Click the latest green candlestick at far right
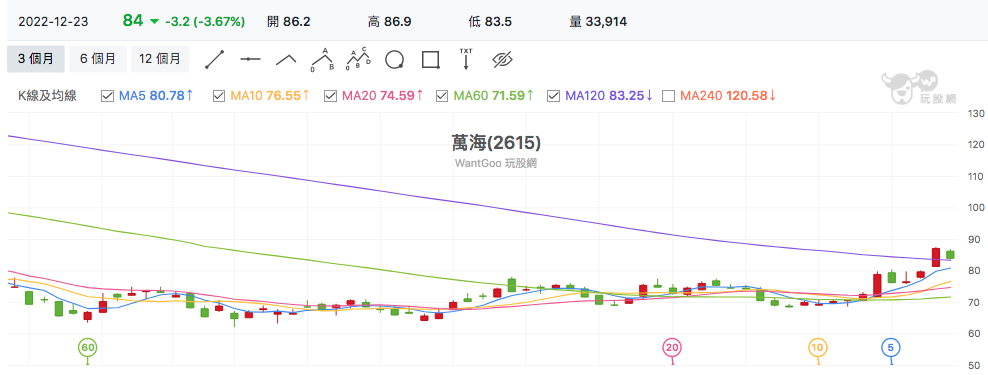This screenshot has width=988, height=375. click(950, 254)
